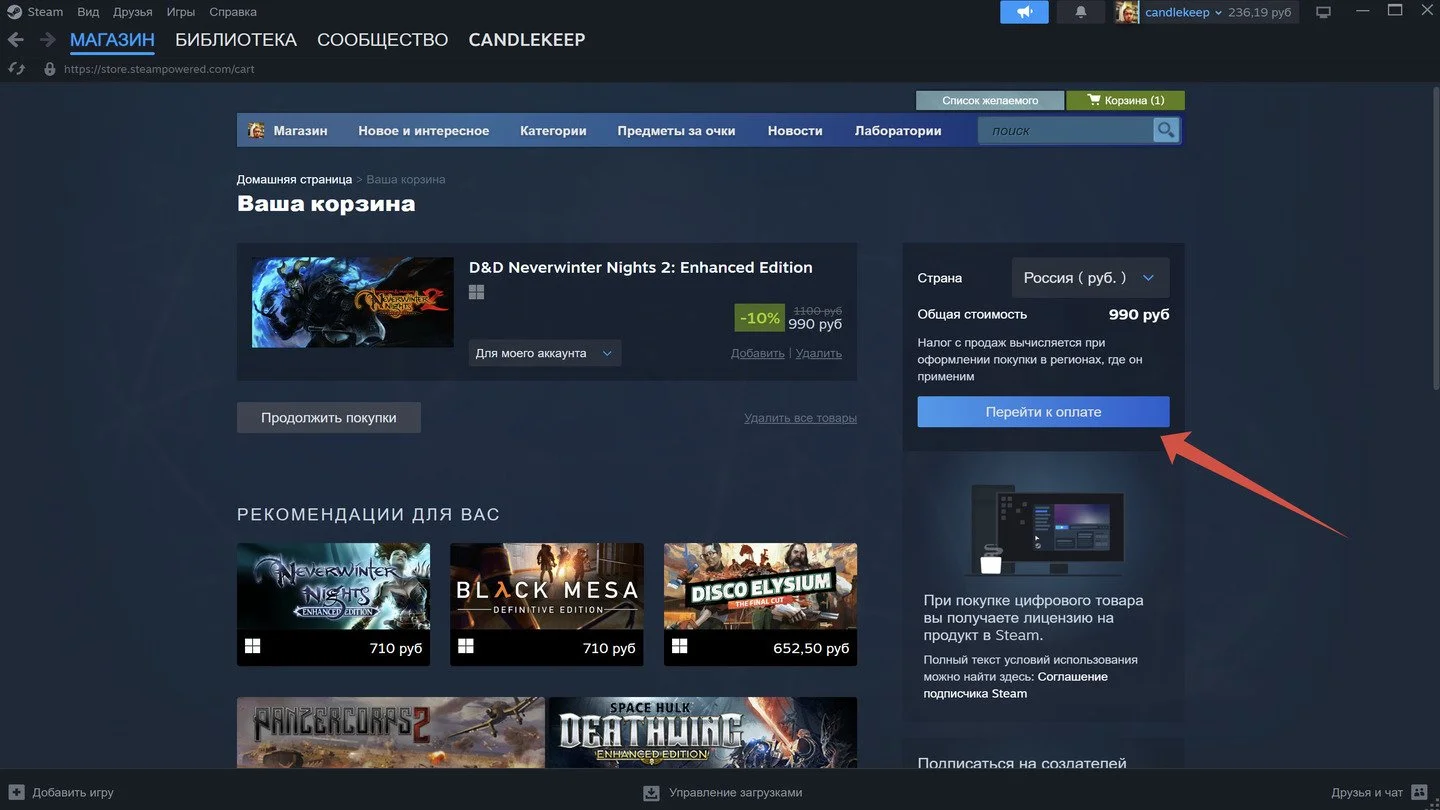Click the store search input field
The width and height of the screenshot is (1440, 810).
1066,130
